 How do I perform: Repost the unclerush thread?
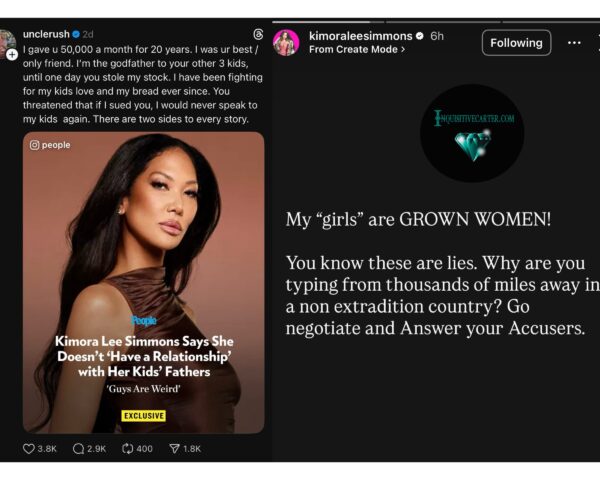[x=127, y=449]
